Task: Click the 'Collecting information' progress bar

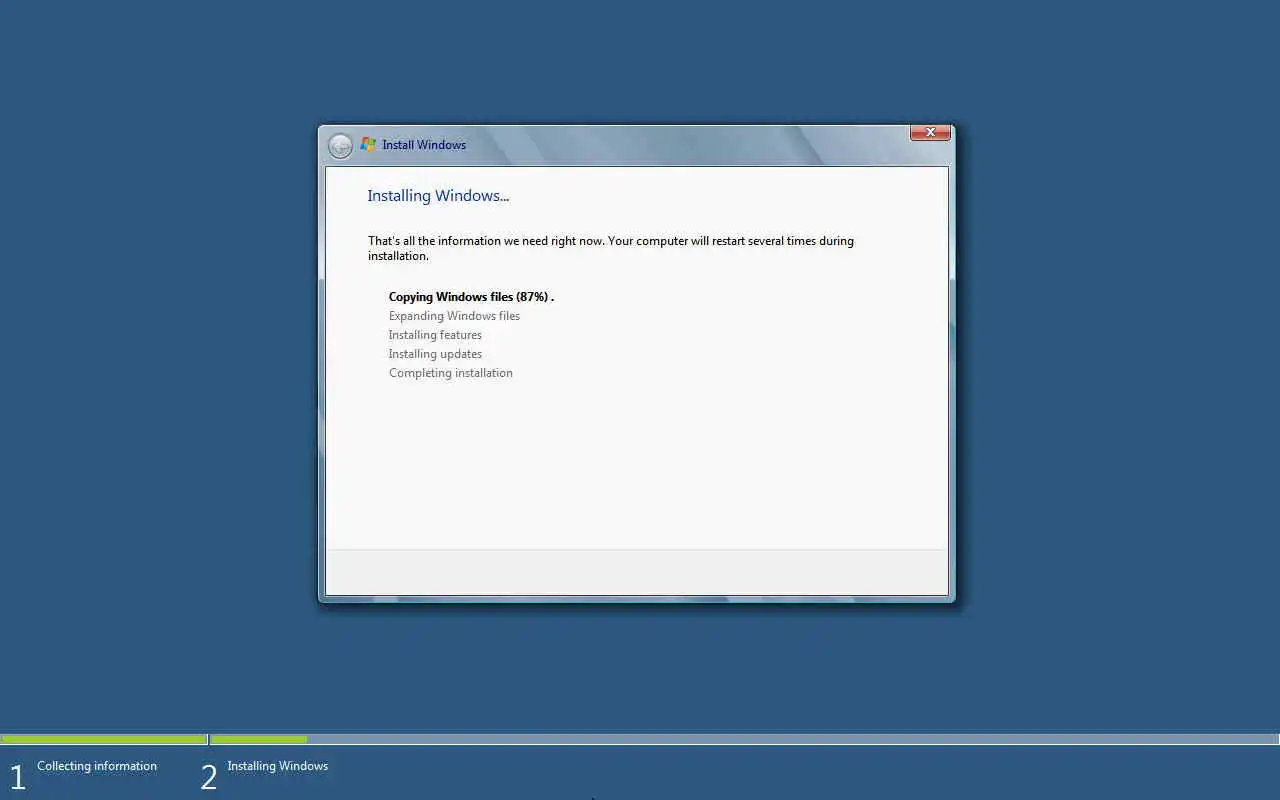Action: pyautogui.click(x=104, y=740)
